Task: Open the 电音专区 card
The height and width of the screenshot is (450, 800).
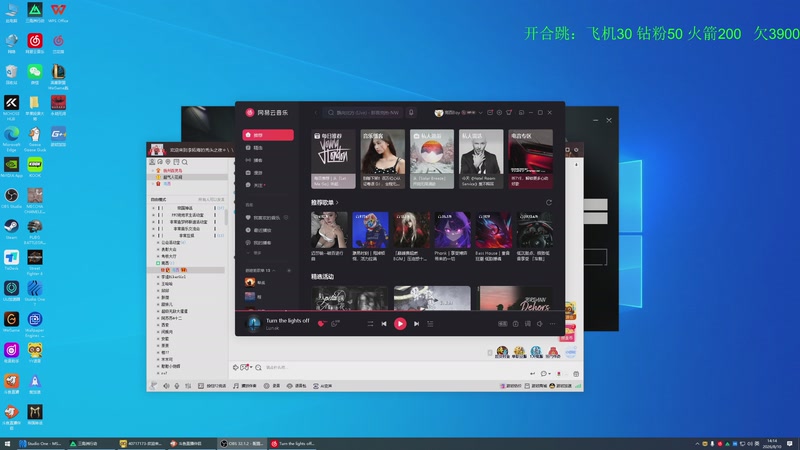Action: tap(530, 159)
